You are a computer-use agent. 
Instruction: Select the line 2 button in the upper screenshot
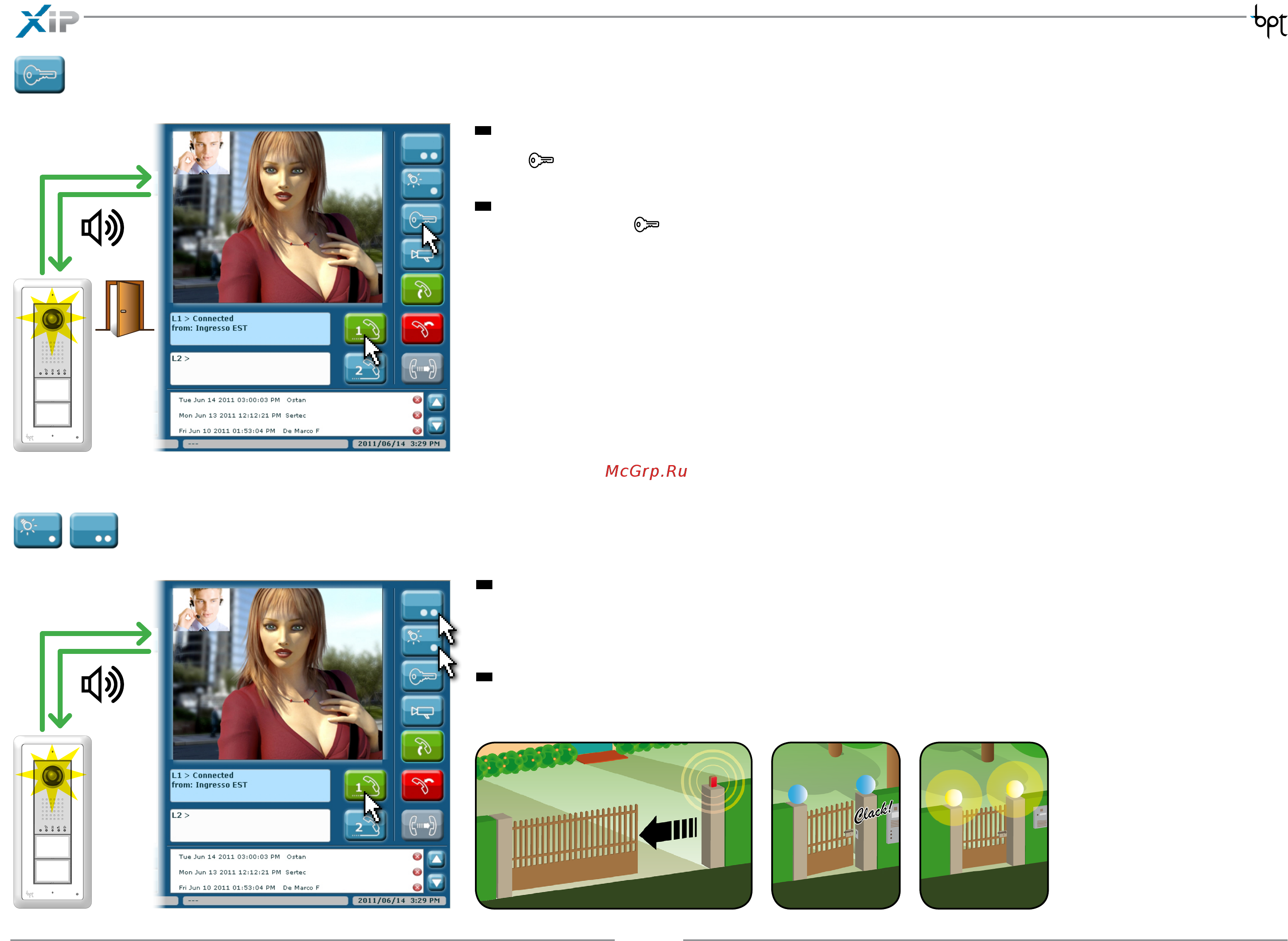pos(365,368)
